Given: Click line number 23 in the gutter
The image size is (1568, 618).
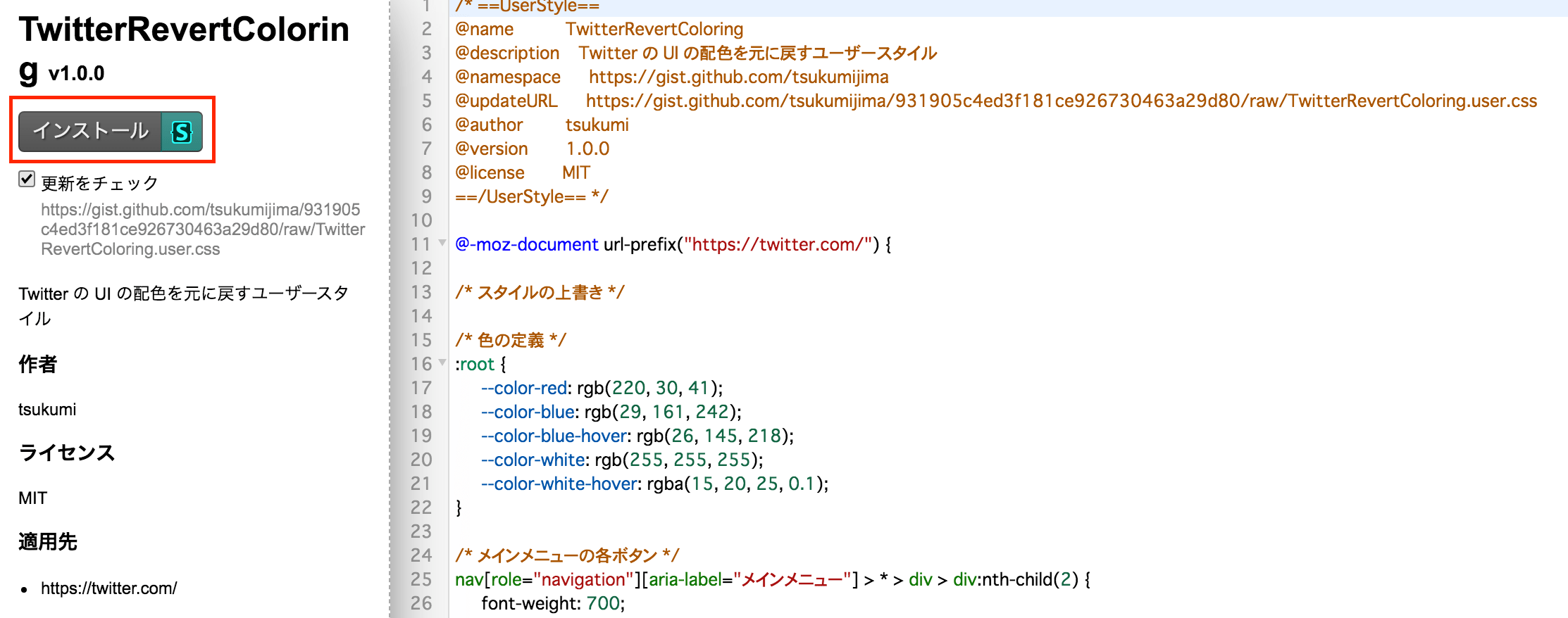Looking at the screenshot, I should 421,531.
